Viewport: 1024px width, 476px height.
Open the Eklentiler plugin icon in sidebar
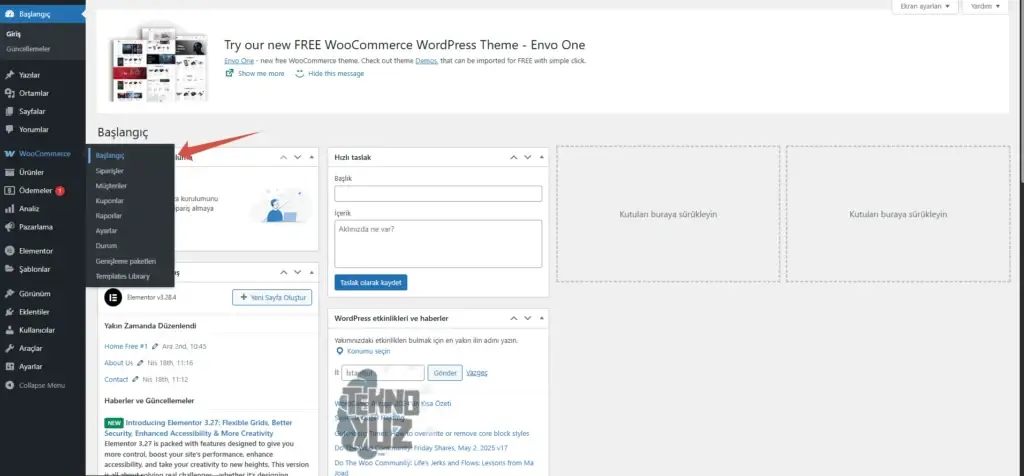pos(9,312)
